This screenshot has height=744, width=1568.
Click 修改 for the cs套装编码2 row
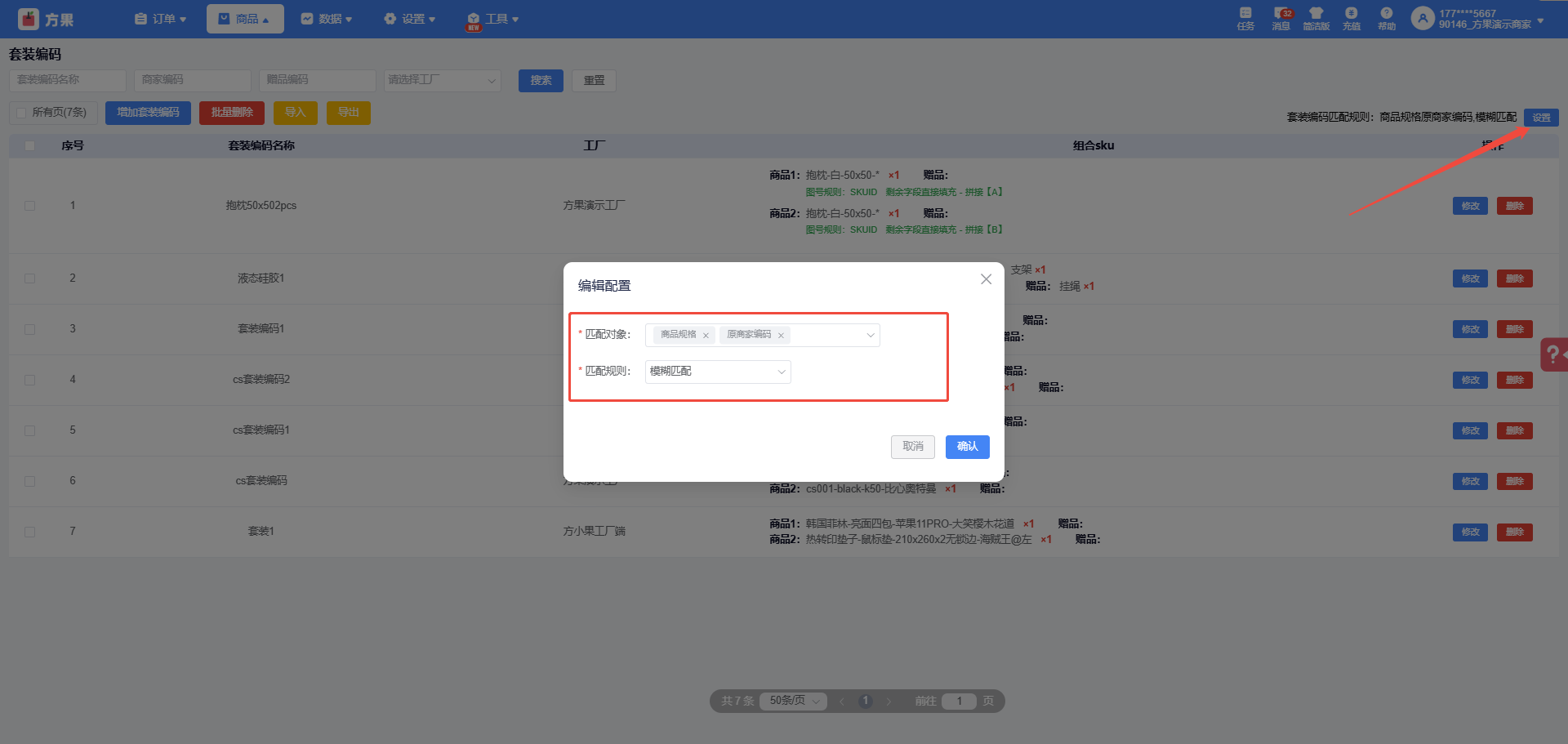pyautogui.click(x=1471, y=380)
